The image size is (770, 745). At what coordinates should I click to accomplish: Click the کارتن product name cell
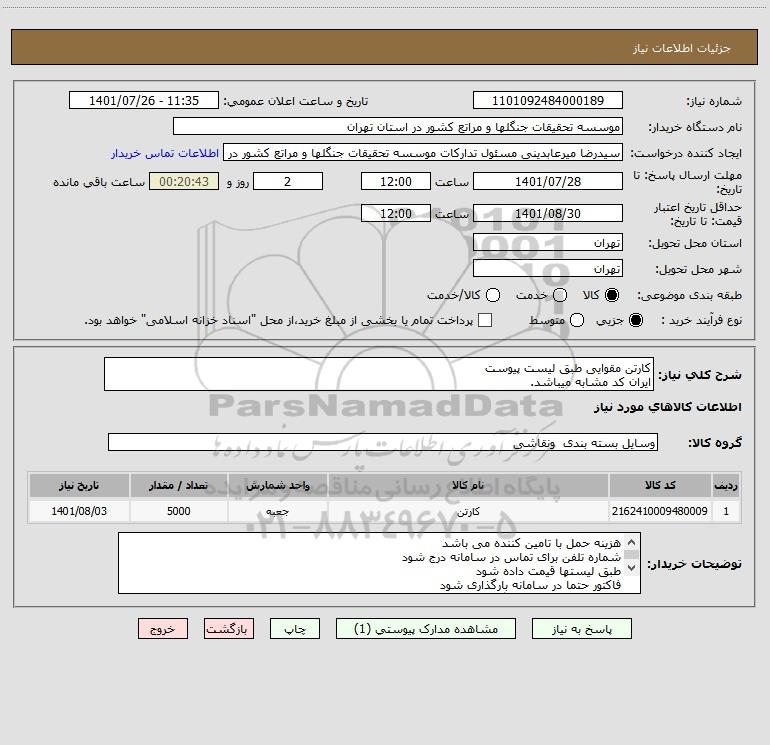click(468, 511)
